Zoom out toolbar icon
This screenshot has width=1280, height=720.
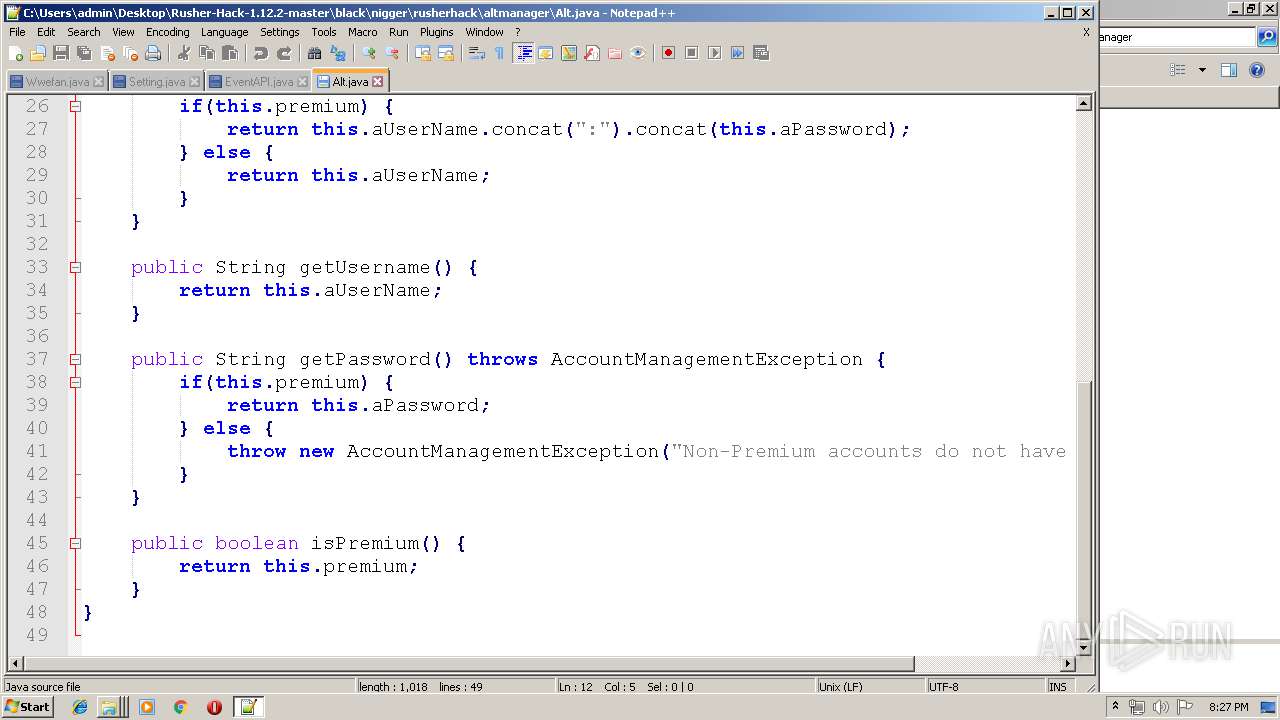392,53
